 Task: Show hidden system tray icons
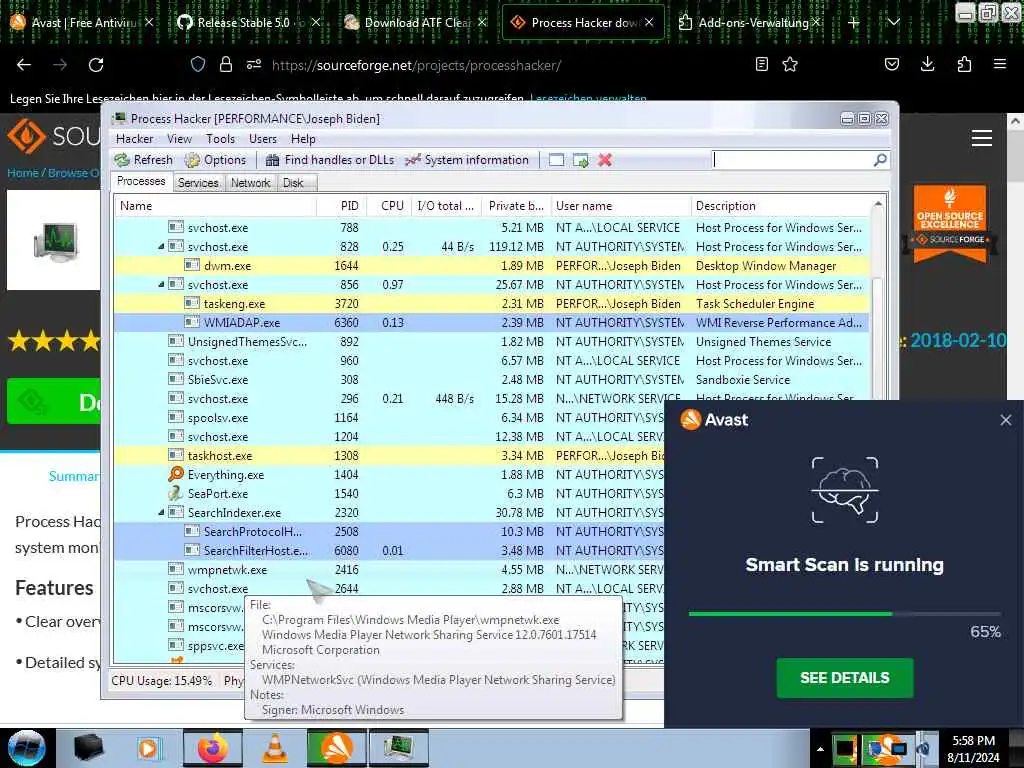click(820, 750)
